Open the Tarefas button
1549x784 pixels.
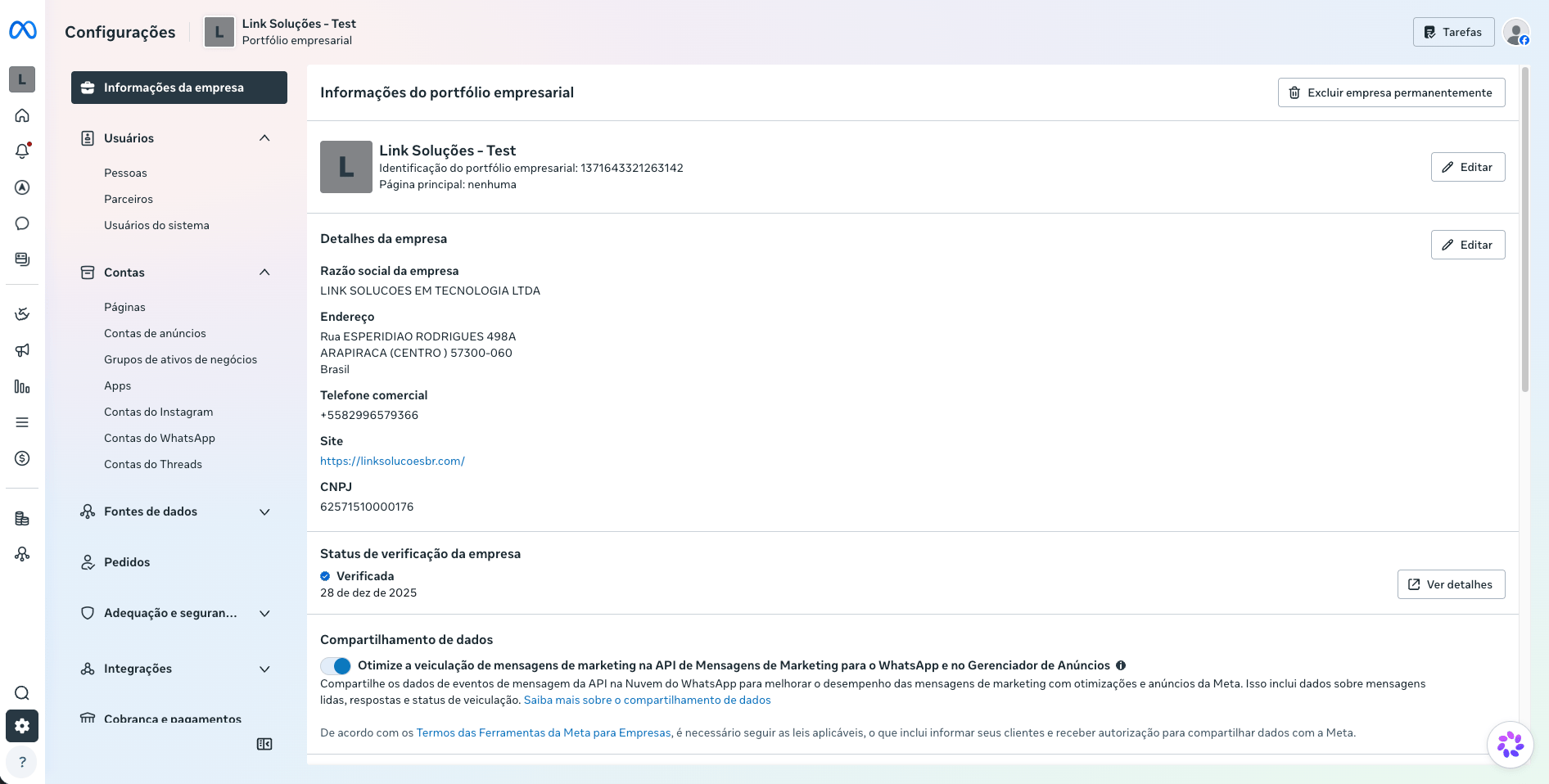pyautogui.click(x=1453, y=32)
